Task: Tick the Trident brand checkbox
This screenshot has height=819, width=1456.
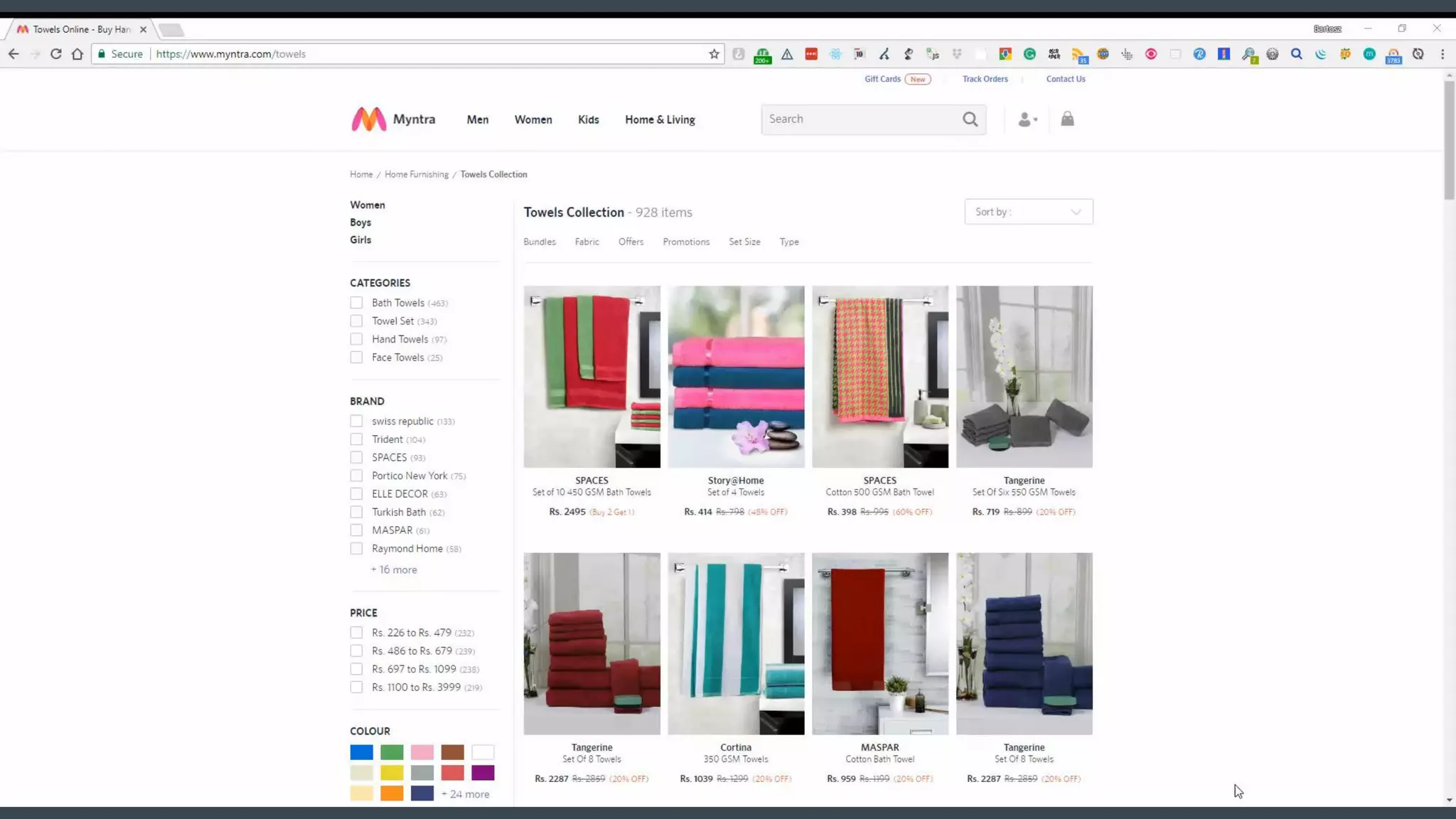Action: click(x=356, y=439)
